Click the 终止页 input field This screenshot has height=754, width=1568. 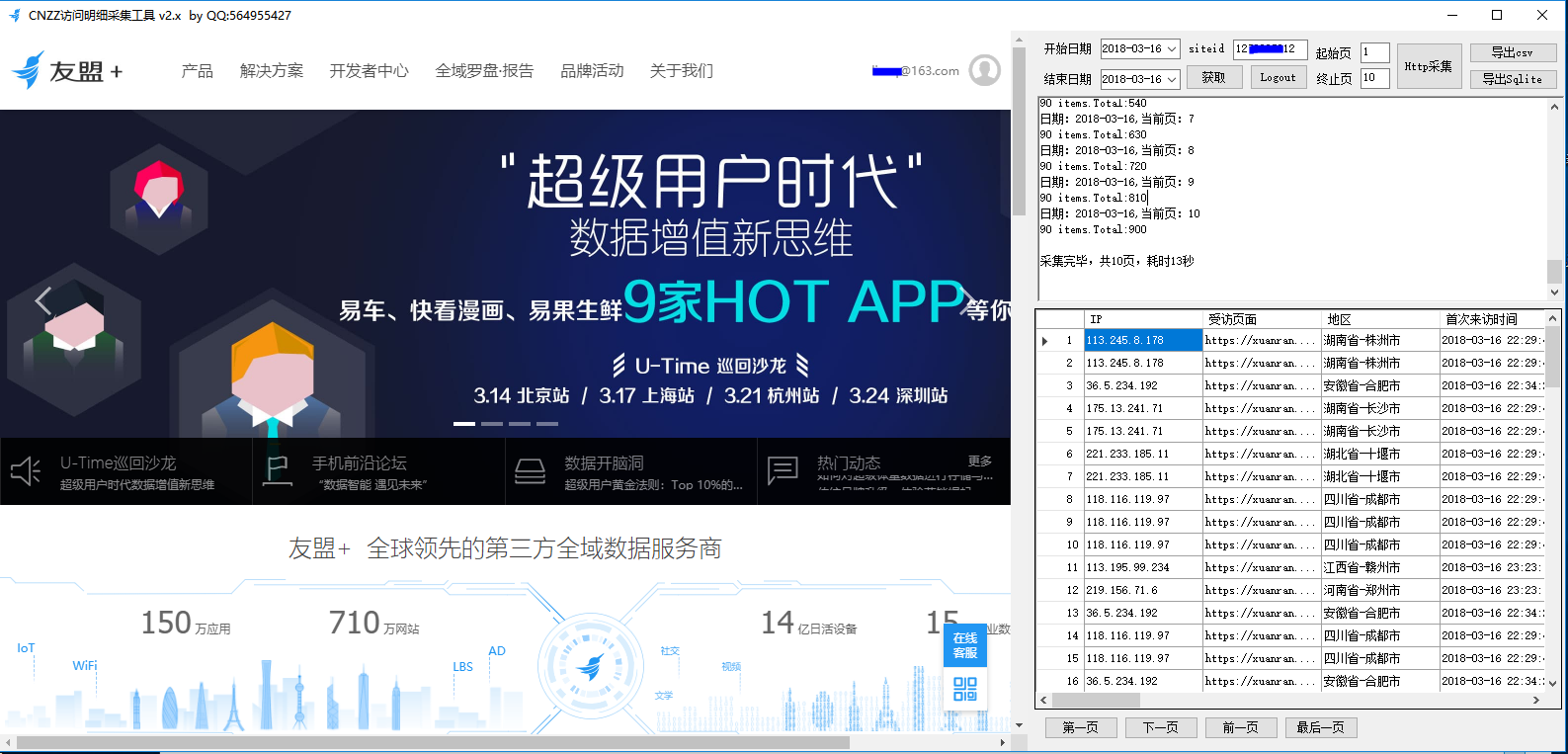point(1374,78)
